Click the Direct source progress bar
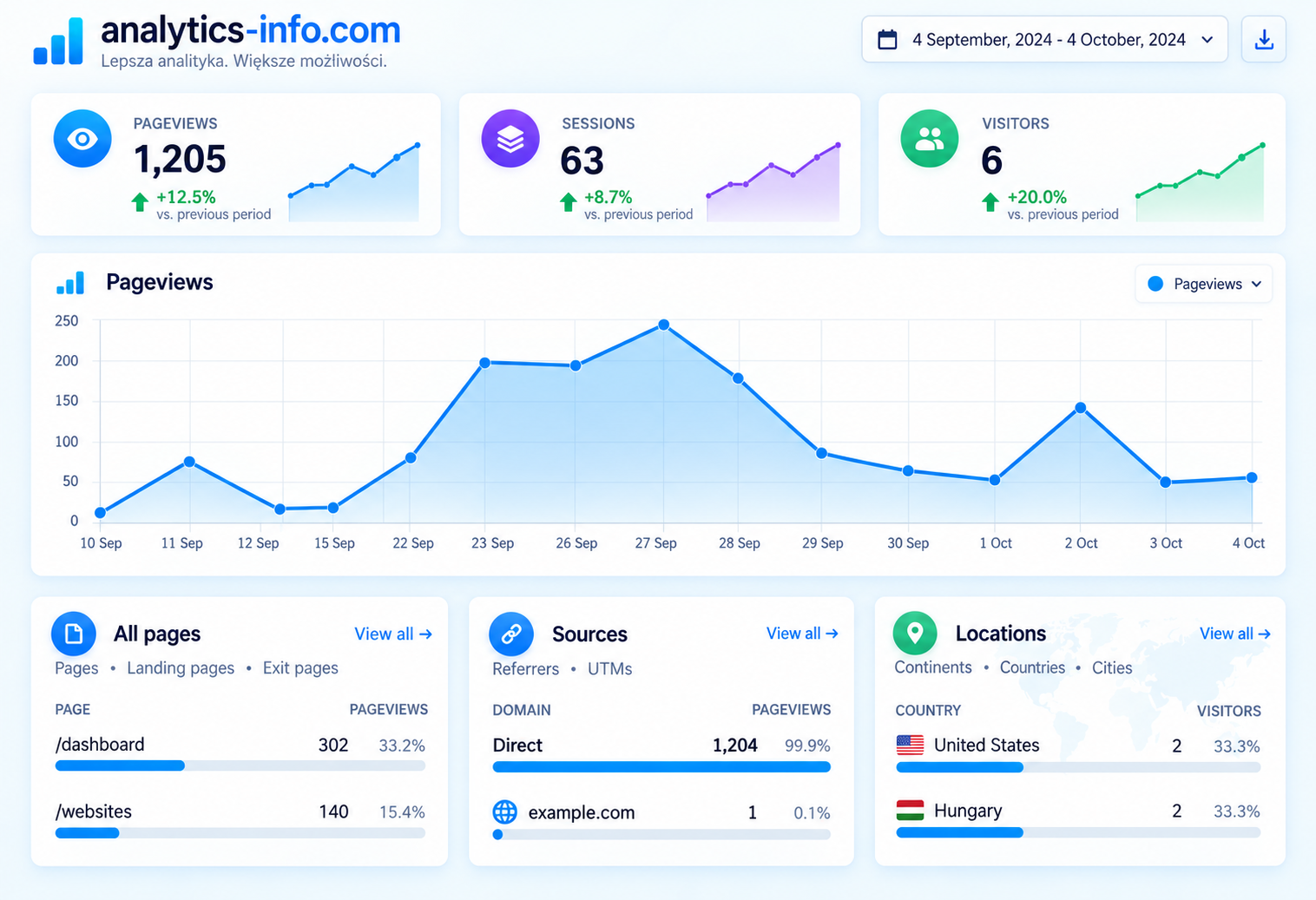Image resolution: width=1316 pixels, height=900 pixels. coord(661,767)
